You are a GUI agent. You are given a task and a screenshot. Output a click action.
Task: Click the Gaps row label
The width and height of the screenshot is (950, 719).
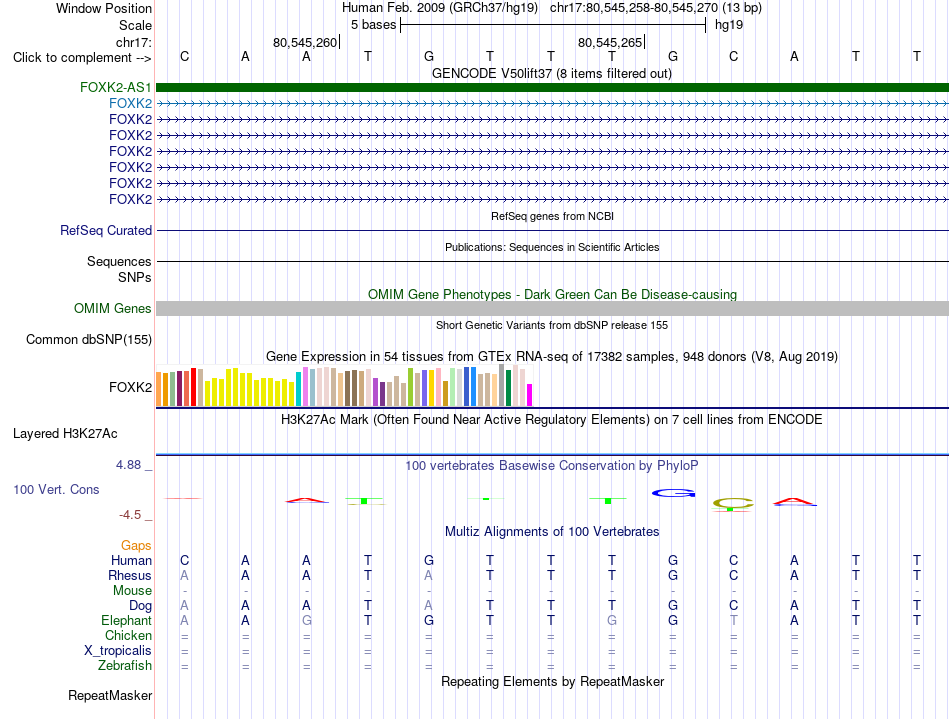point(136,546)
